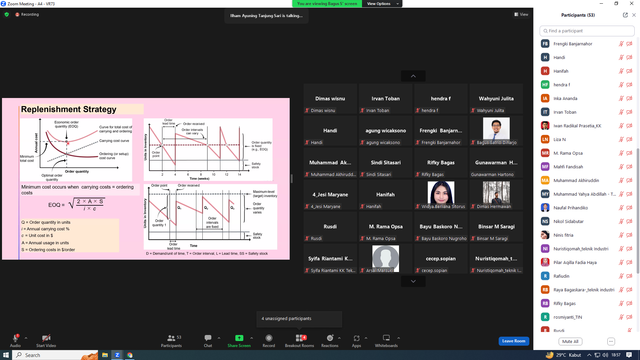Screen dimensions: 640x360
Task: Expand arrow beside Reactions
Action: (x=339, y=338)
